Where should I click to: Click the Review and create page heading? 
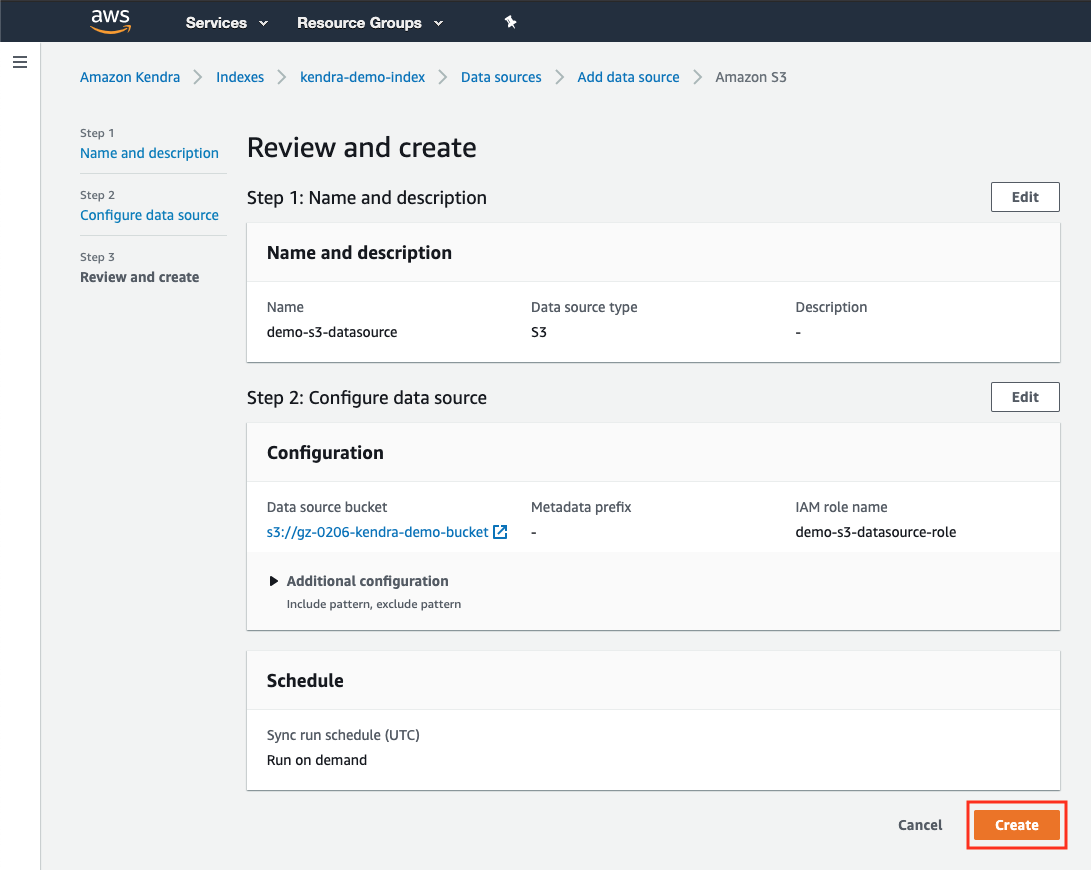pos(362,148)
